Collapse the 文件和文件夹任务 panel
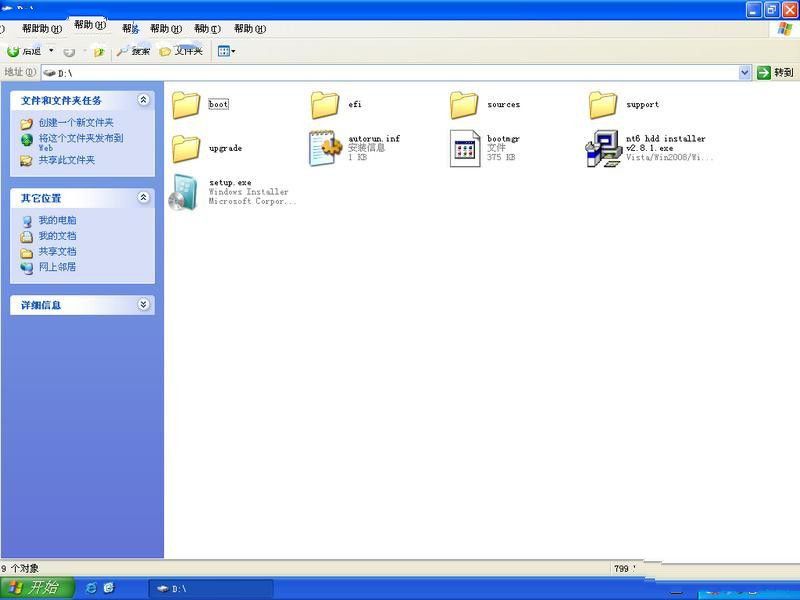Viewport: 800px width, 600px height. [x=144, y=100]
